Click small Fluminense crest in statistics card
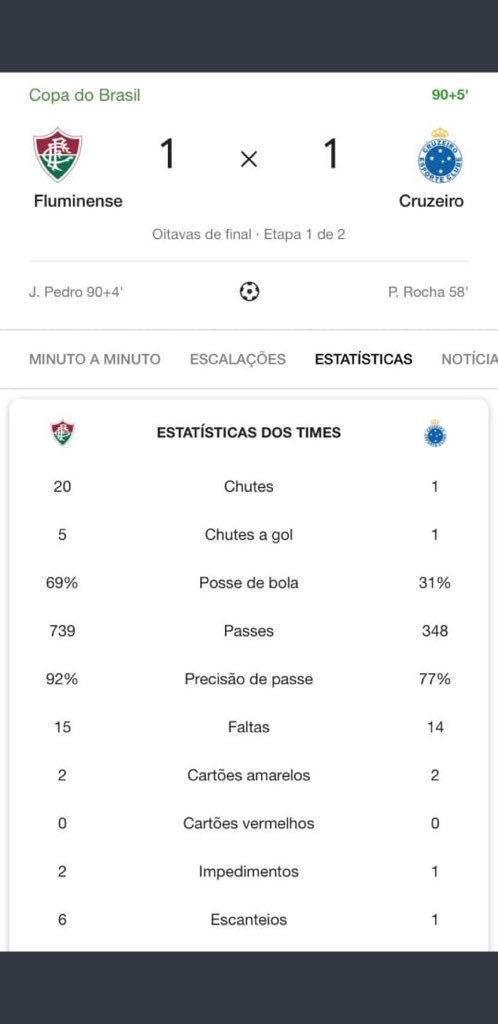This screenshot has width=498, height=1024. 63,432
